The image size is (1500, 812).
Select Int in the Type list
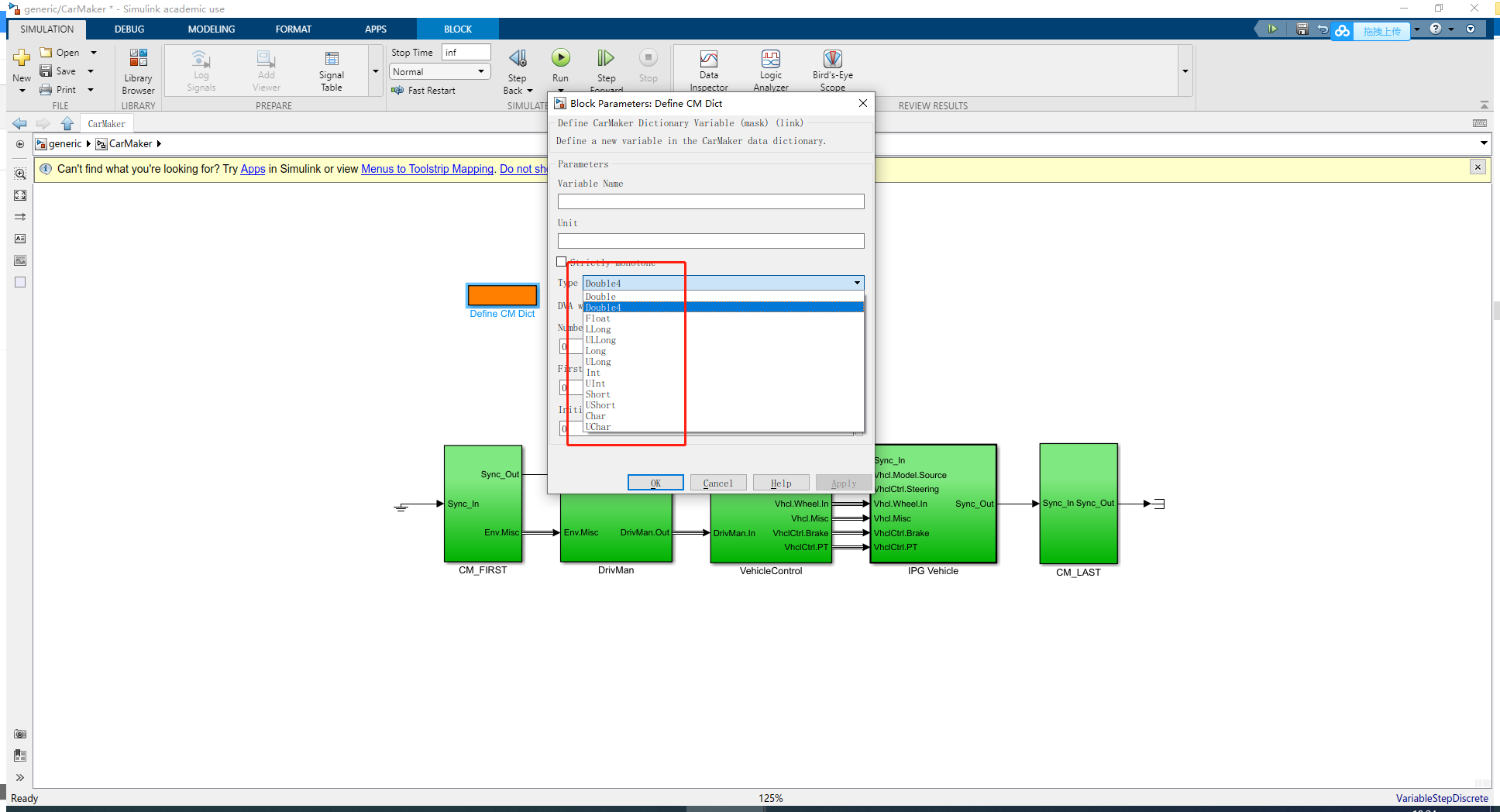point(723,373)
